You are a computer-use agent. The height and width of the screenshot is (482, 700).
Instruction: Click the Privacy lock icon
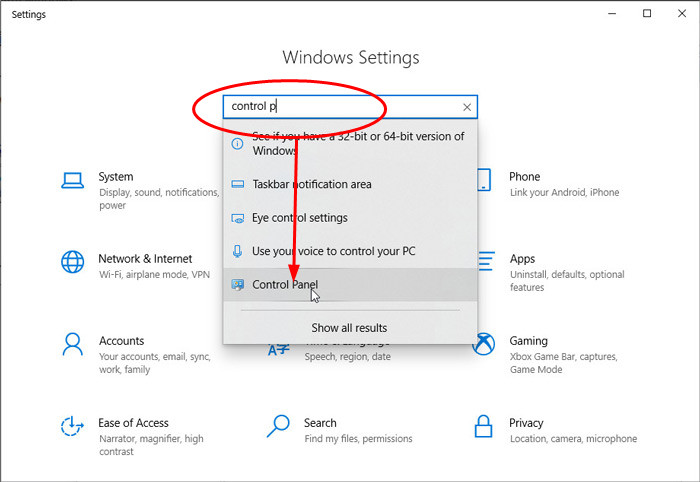click(484, 427)
